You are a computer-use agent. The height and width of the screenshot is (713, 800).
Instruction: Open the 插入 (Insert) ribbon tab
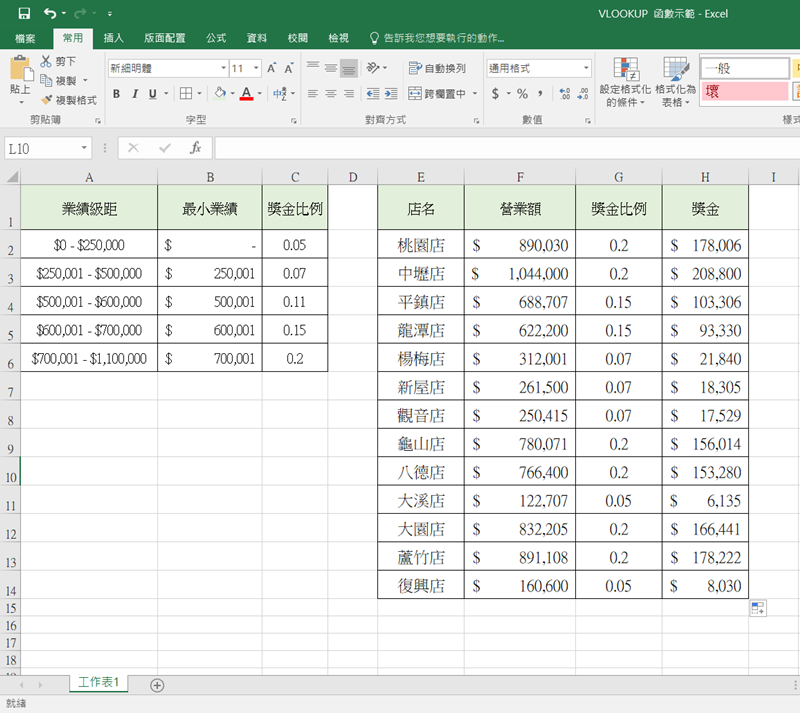(x=114, y=38)
